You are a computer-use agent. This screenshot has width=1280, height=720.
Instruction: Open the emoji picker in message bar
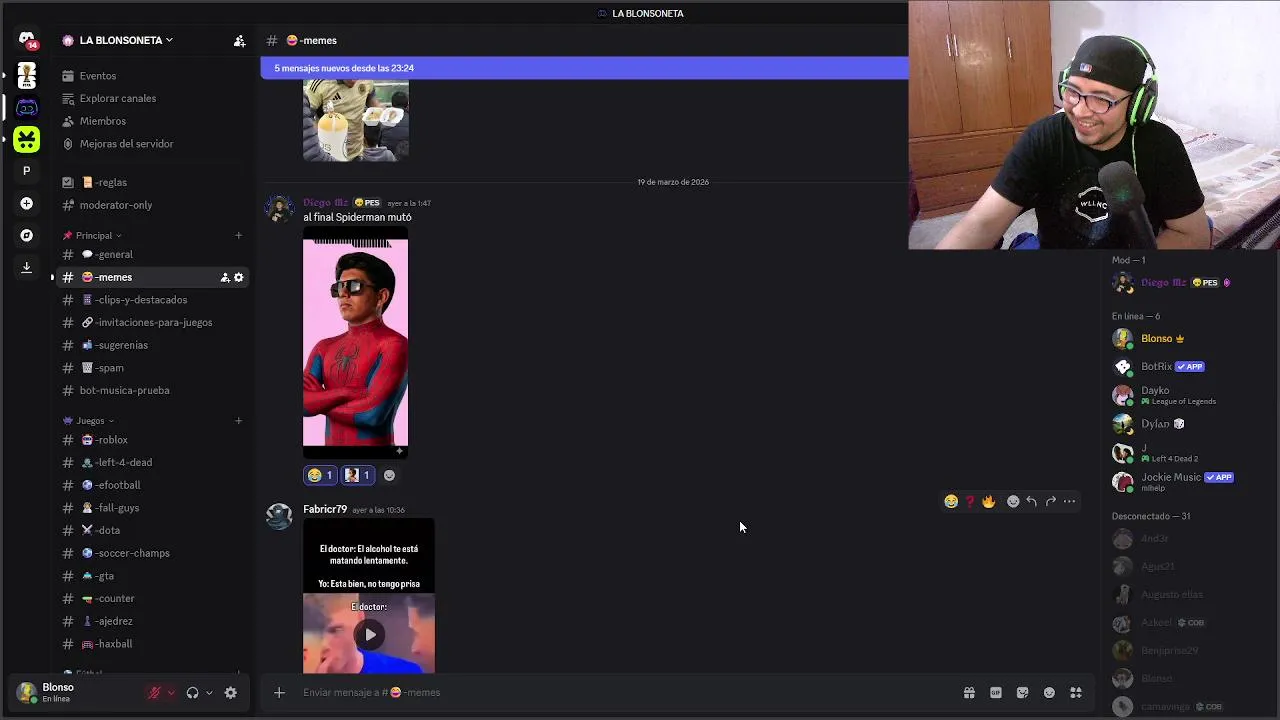[x=1049, y=692]
